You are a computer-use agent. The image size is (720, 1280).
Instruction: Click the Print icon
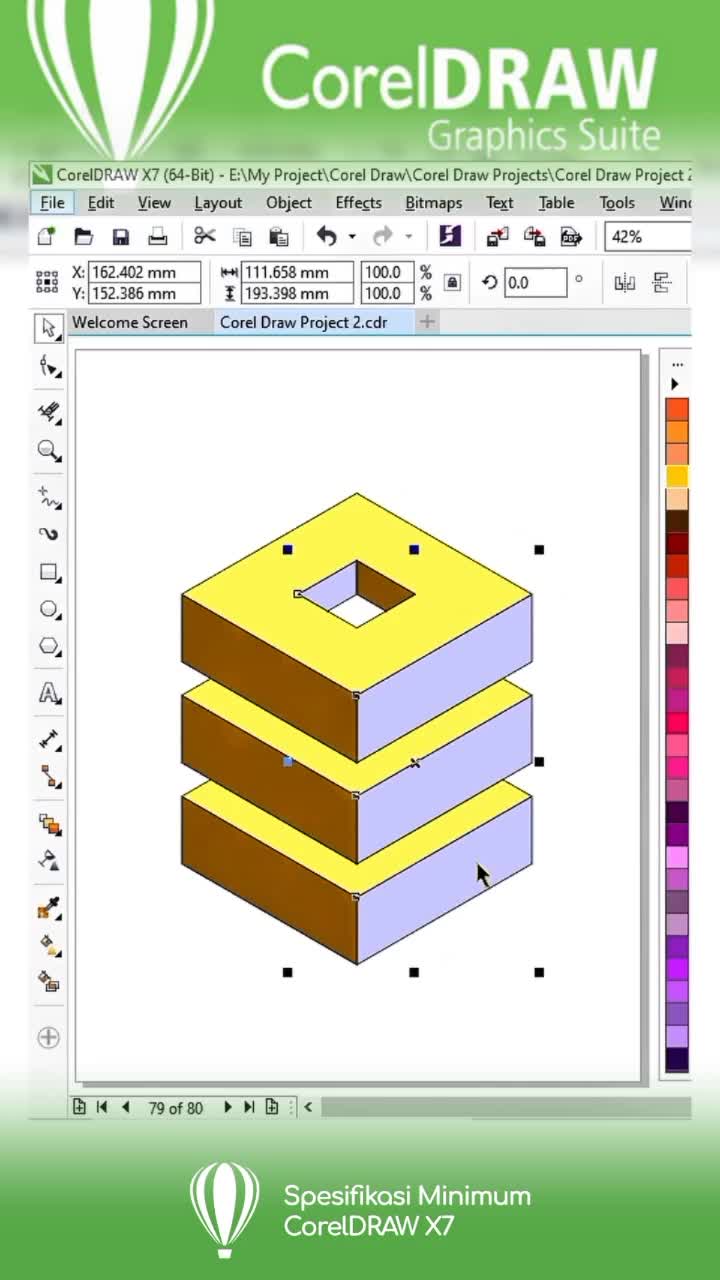pos(158,237)
